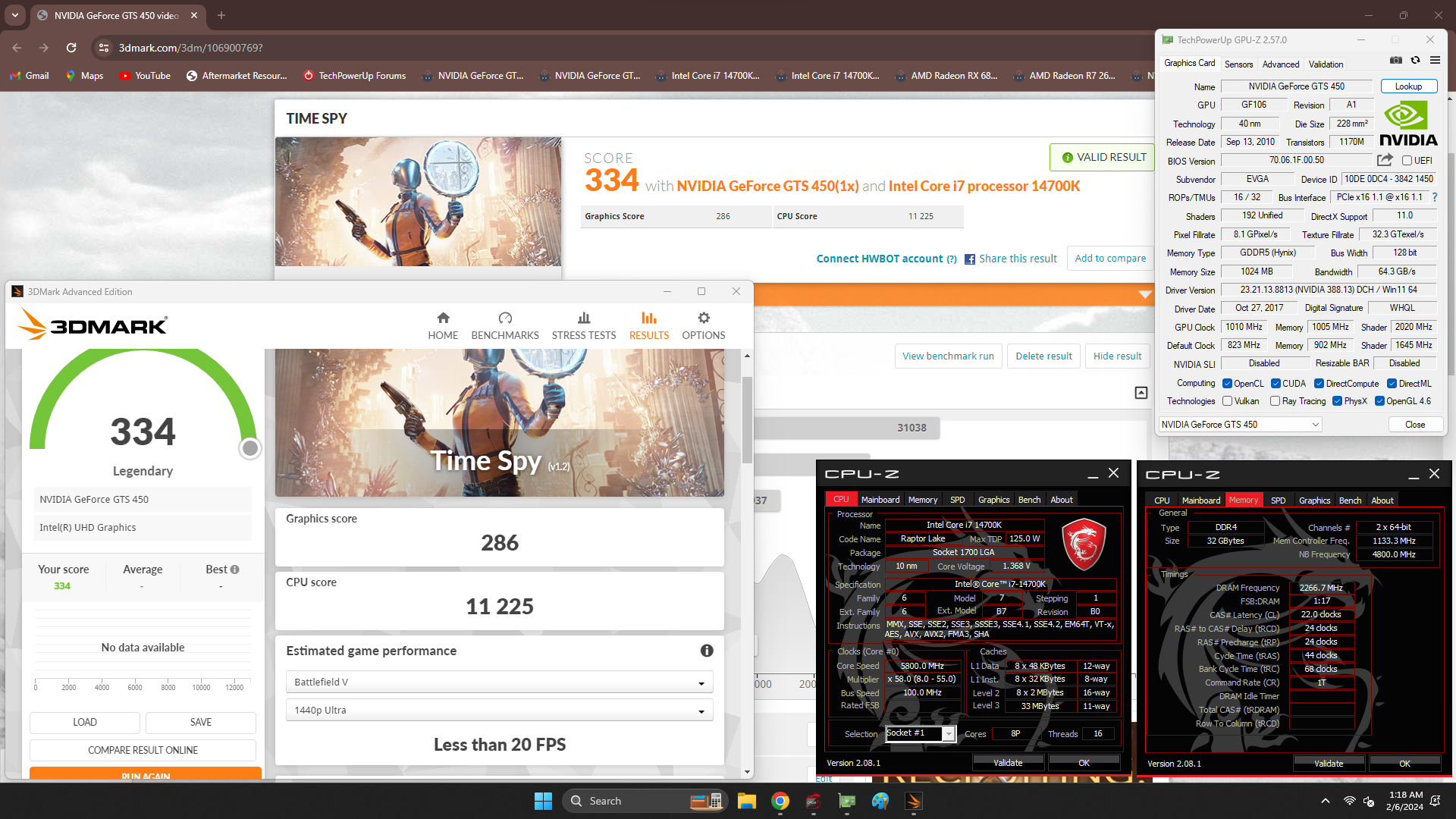
Task: Click Lookup button in GPU-Z
Action: point(1408,86)
